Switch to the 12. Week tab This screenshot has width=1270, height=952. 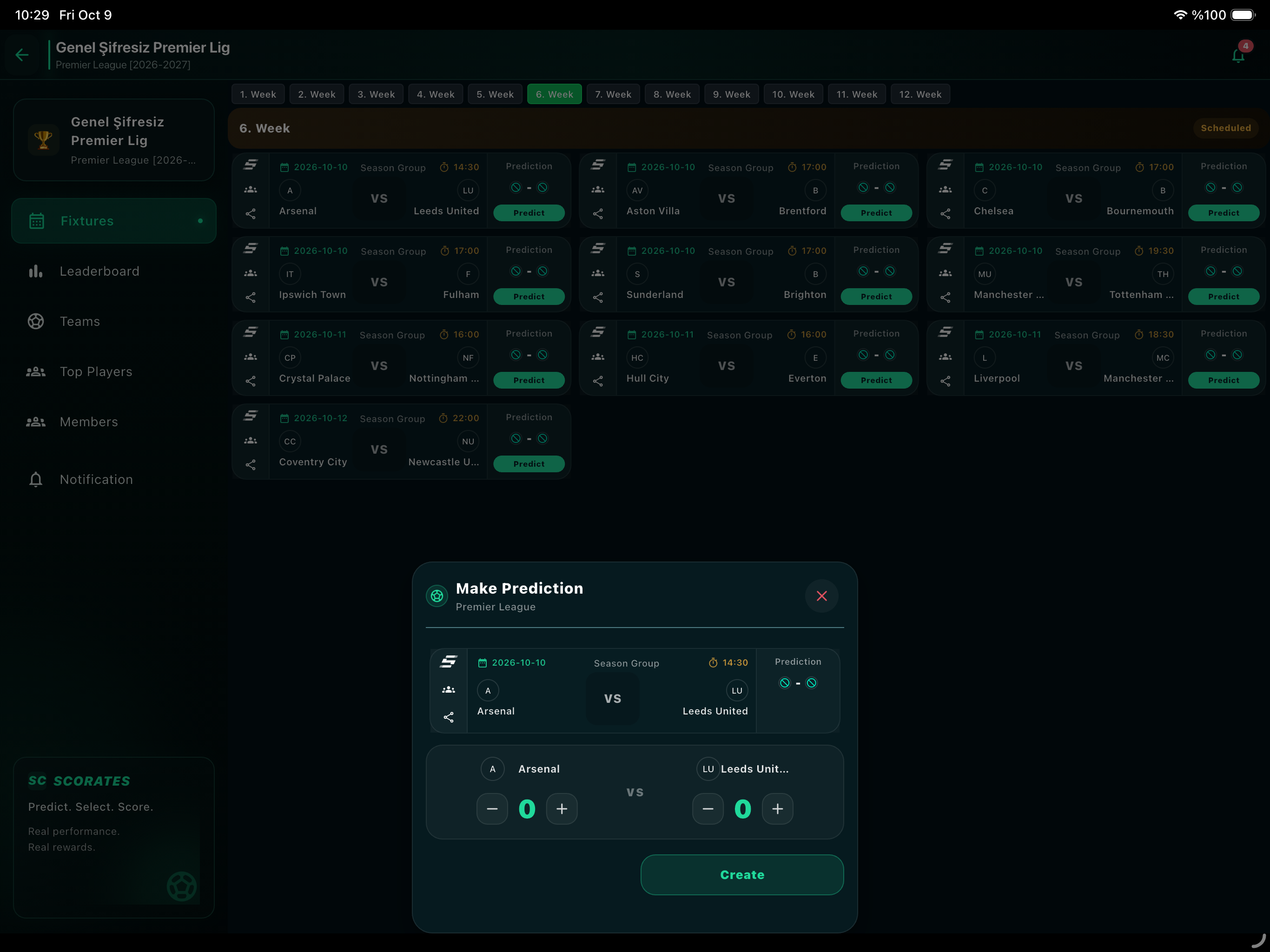[920, 94]
